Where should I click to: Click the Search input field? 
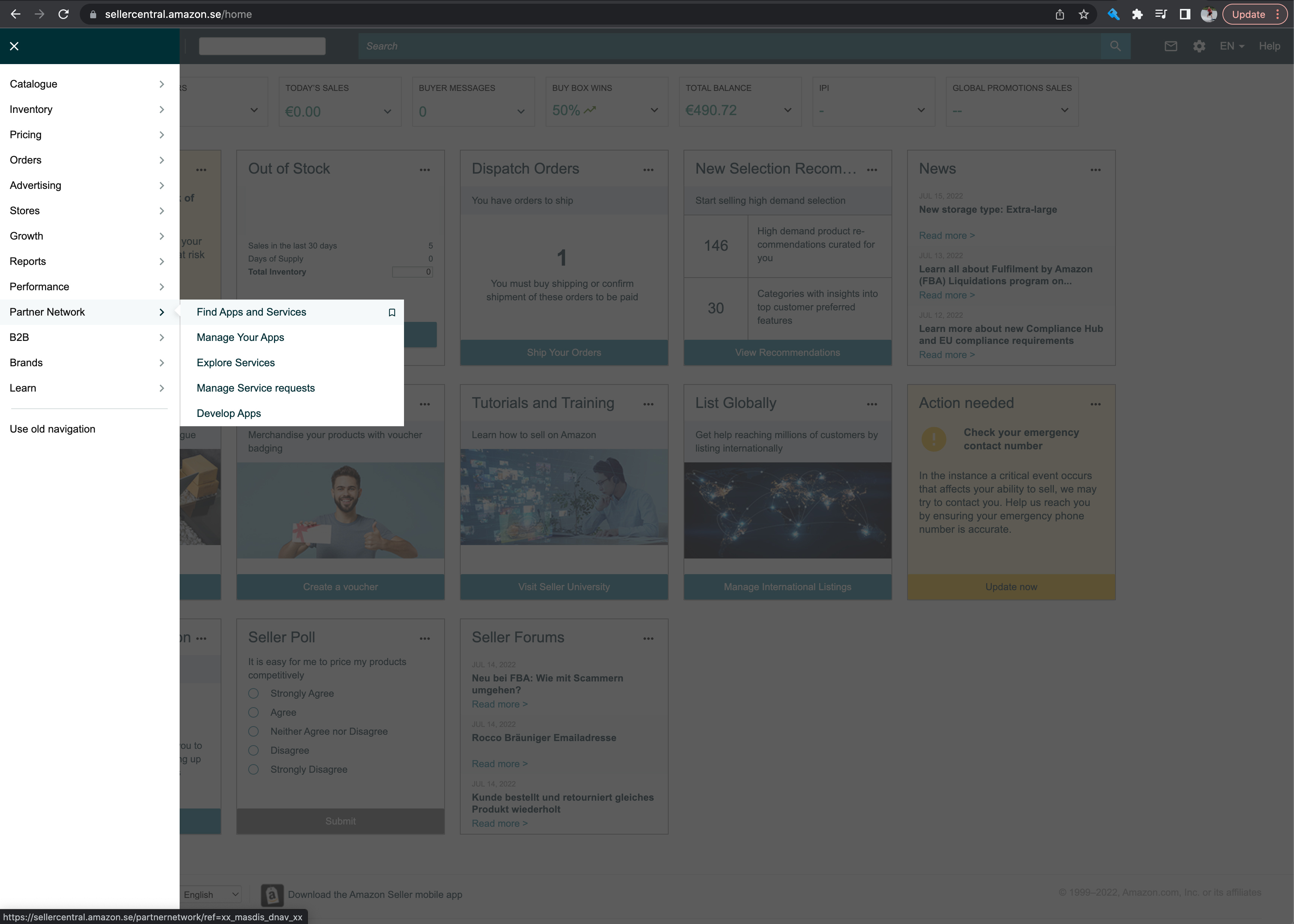coord(729,46)
